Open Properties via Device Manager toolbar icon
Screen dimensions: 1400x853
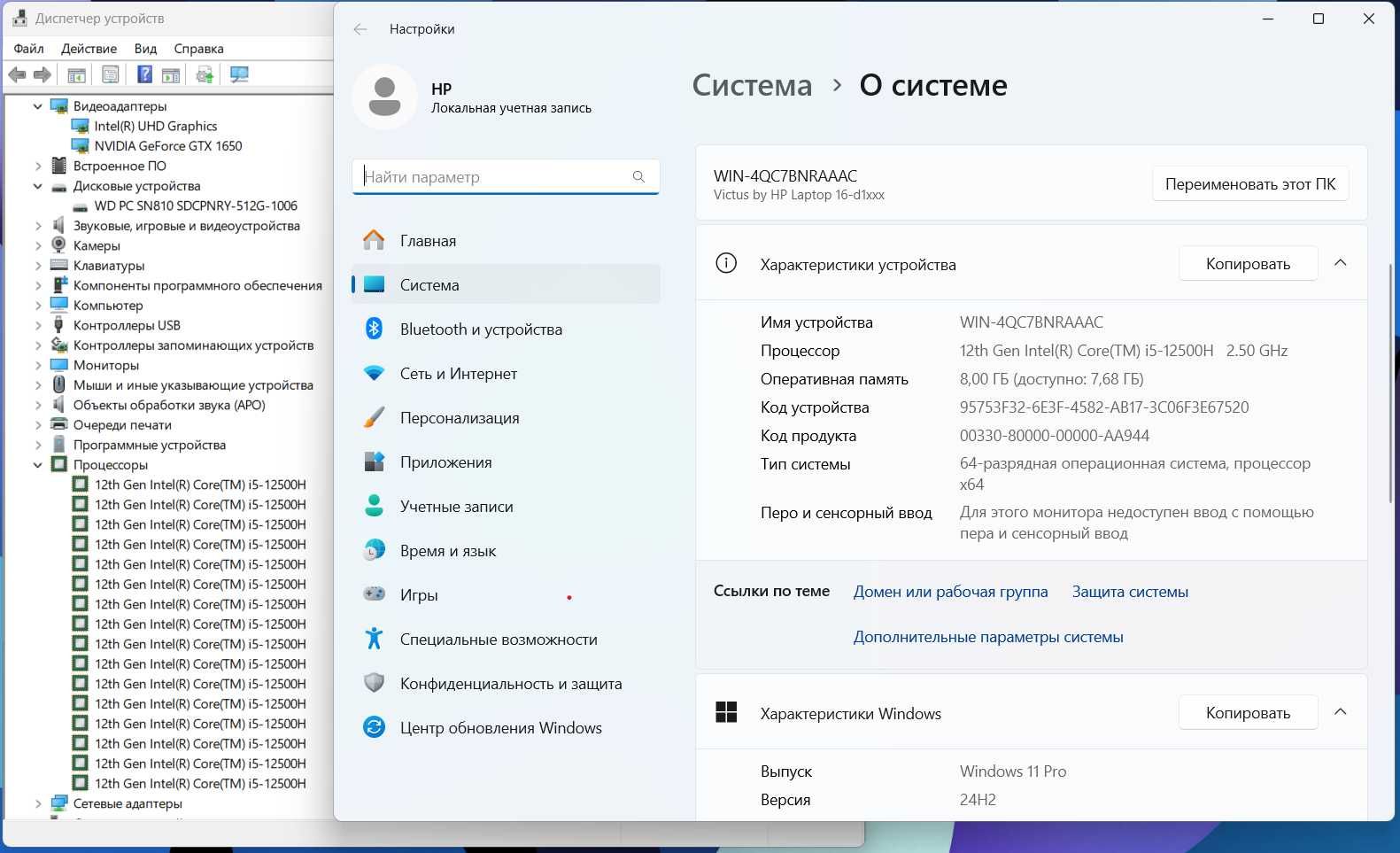pos(111,75)
